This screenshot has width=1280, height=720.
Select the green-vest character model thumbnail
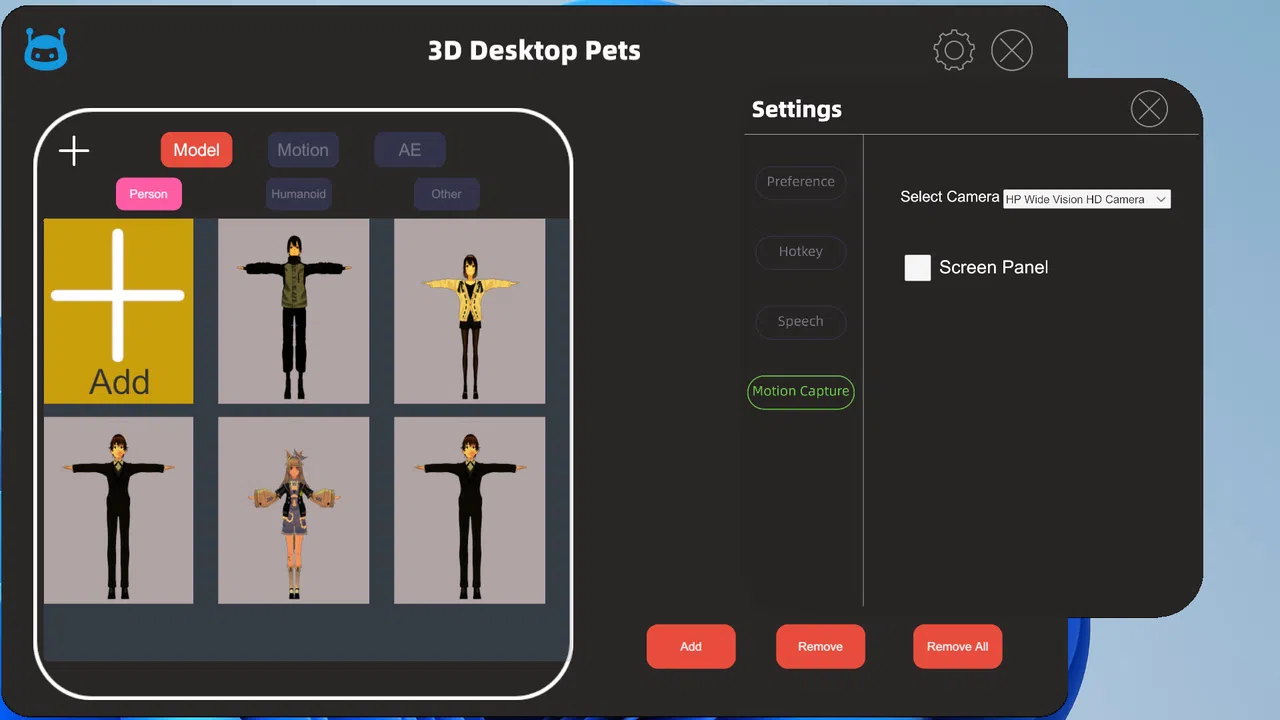pos(294,311)
